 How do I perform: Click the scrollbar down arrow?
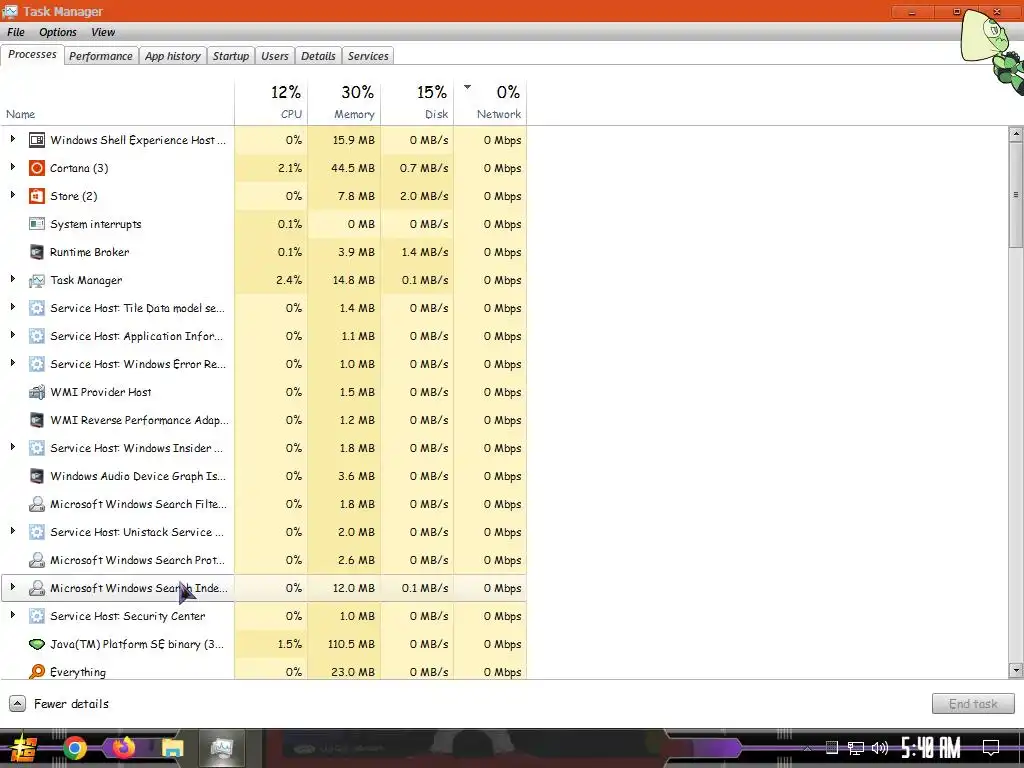tap(1016, 670)
